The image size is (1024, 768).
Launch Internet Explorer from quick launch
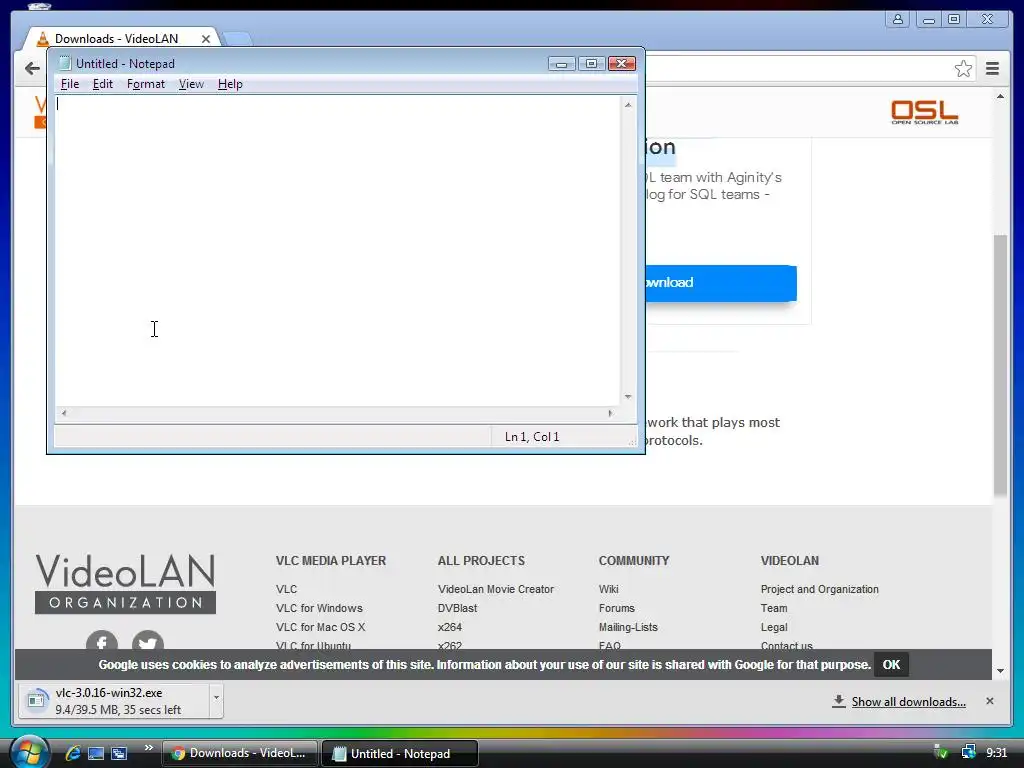[73, 753]
